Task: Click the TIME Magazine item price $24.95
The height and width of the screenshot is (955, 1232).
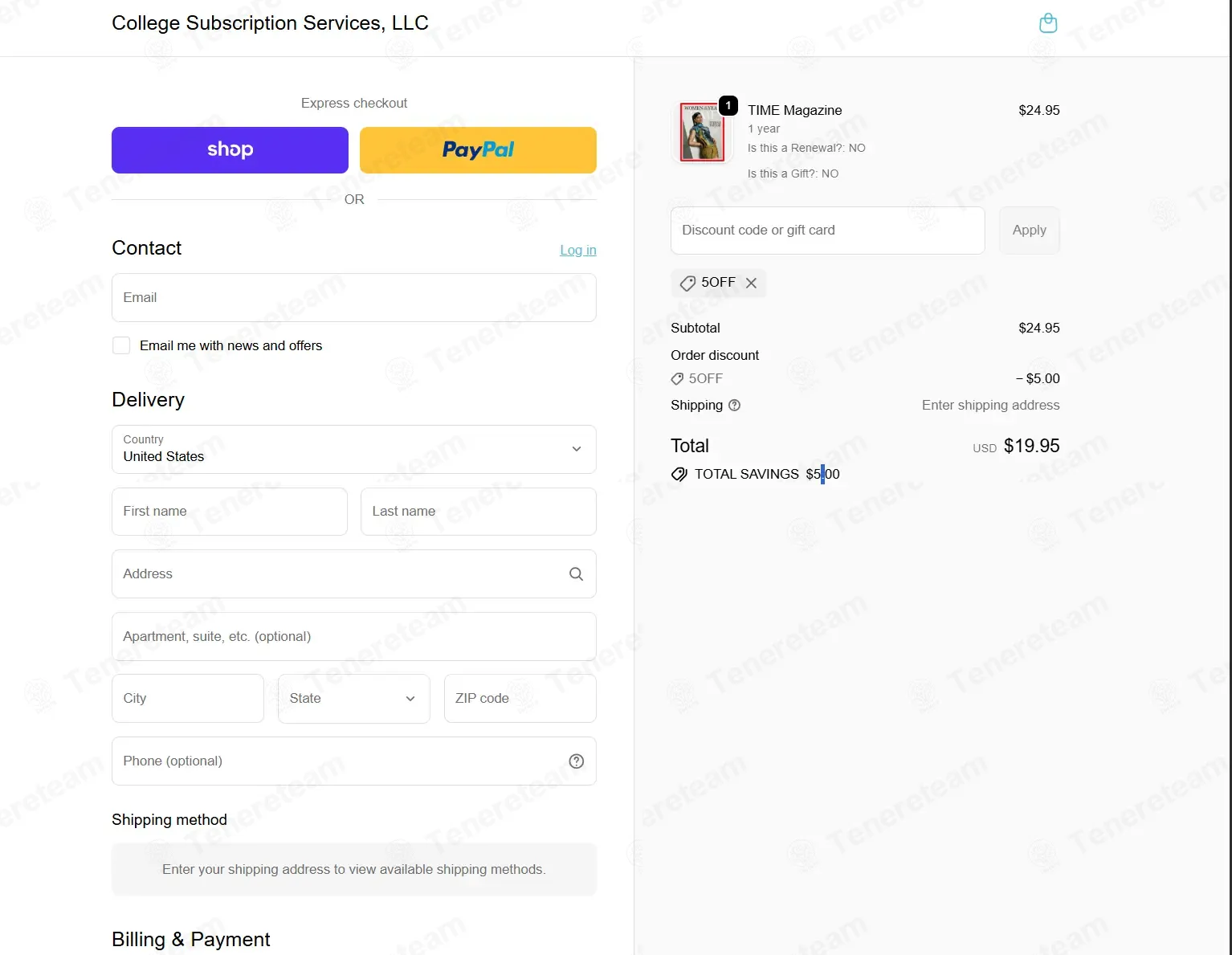Action: 1039,110
